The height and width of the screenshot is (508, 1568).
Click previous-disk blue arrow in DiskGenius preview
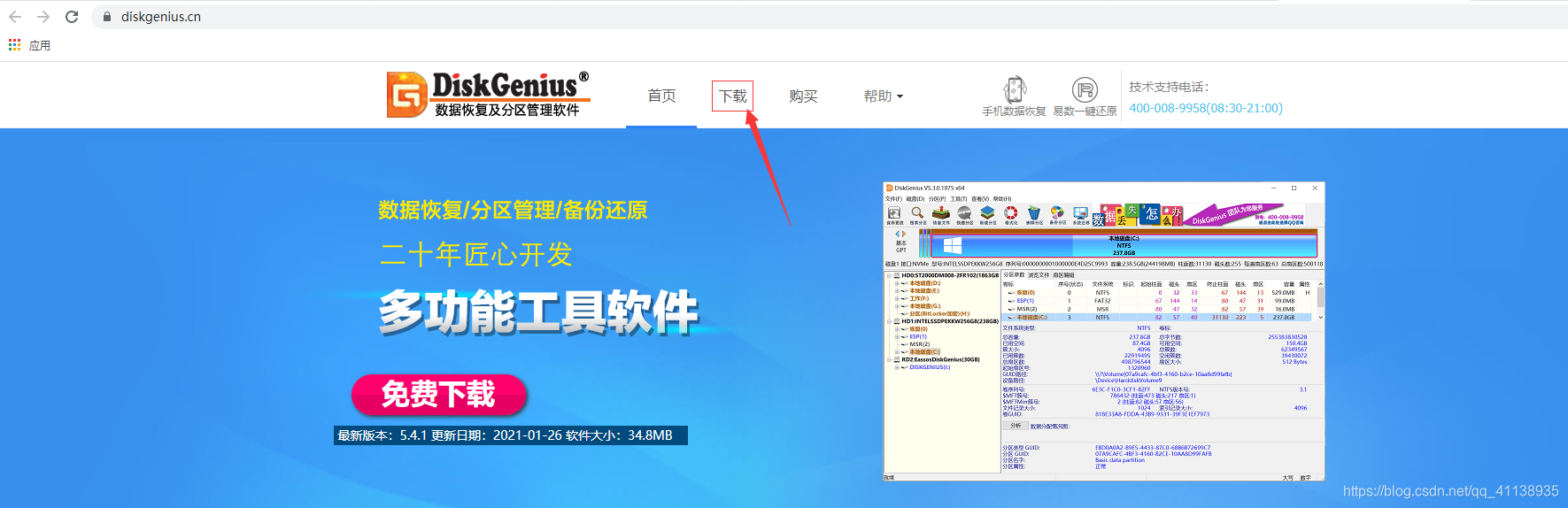click(x=898, y=234)
